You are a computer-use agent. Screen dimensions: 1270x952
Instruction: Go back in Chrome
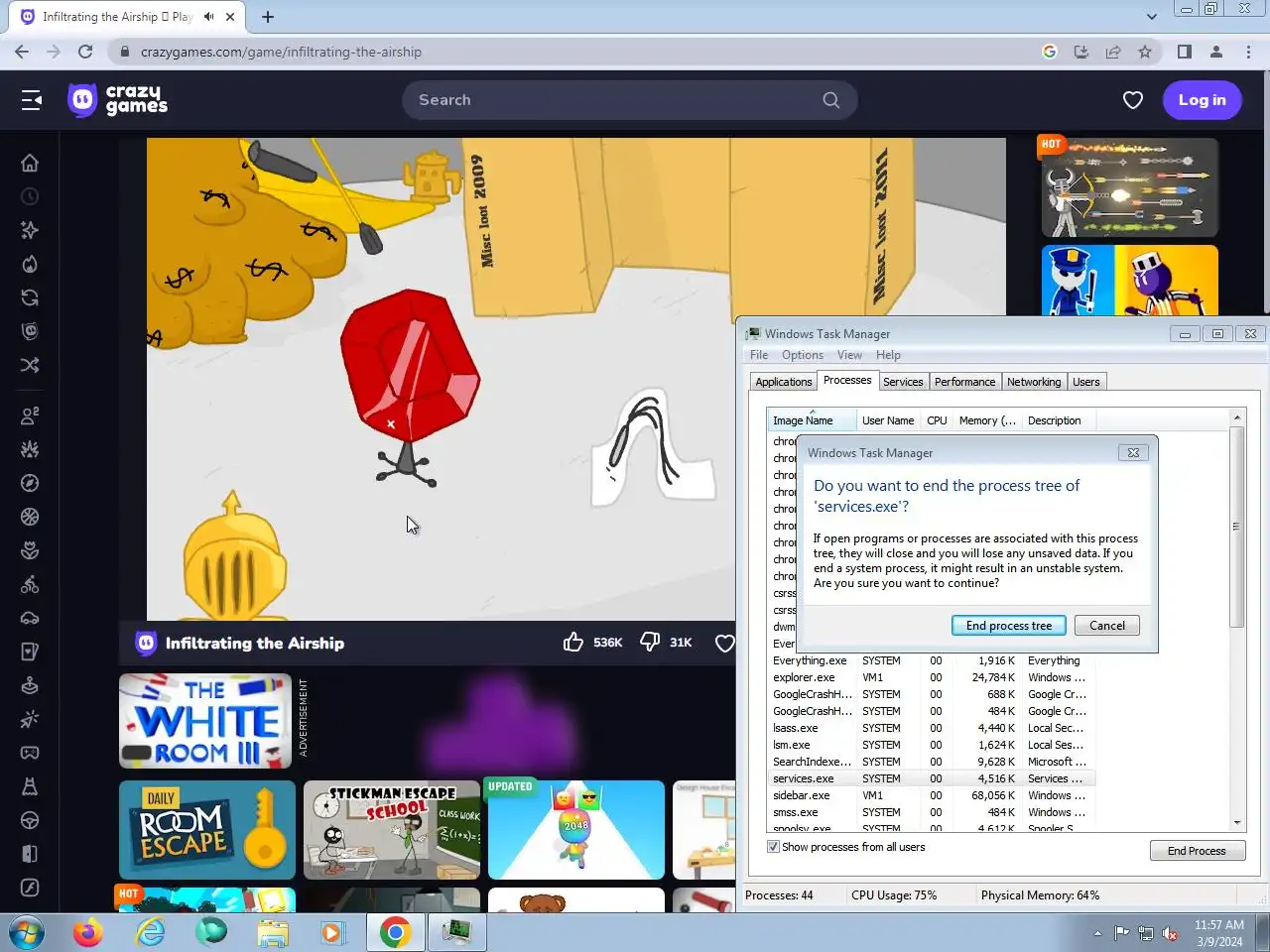[22, 52]
